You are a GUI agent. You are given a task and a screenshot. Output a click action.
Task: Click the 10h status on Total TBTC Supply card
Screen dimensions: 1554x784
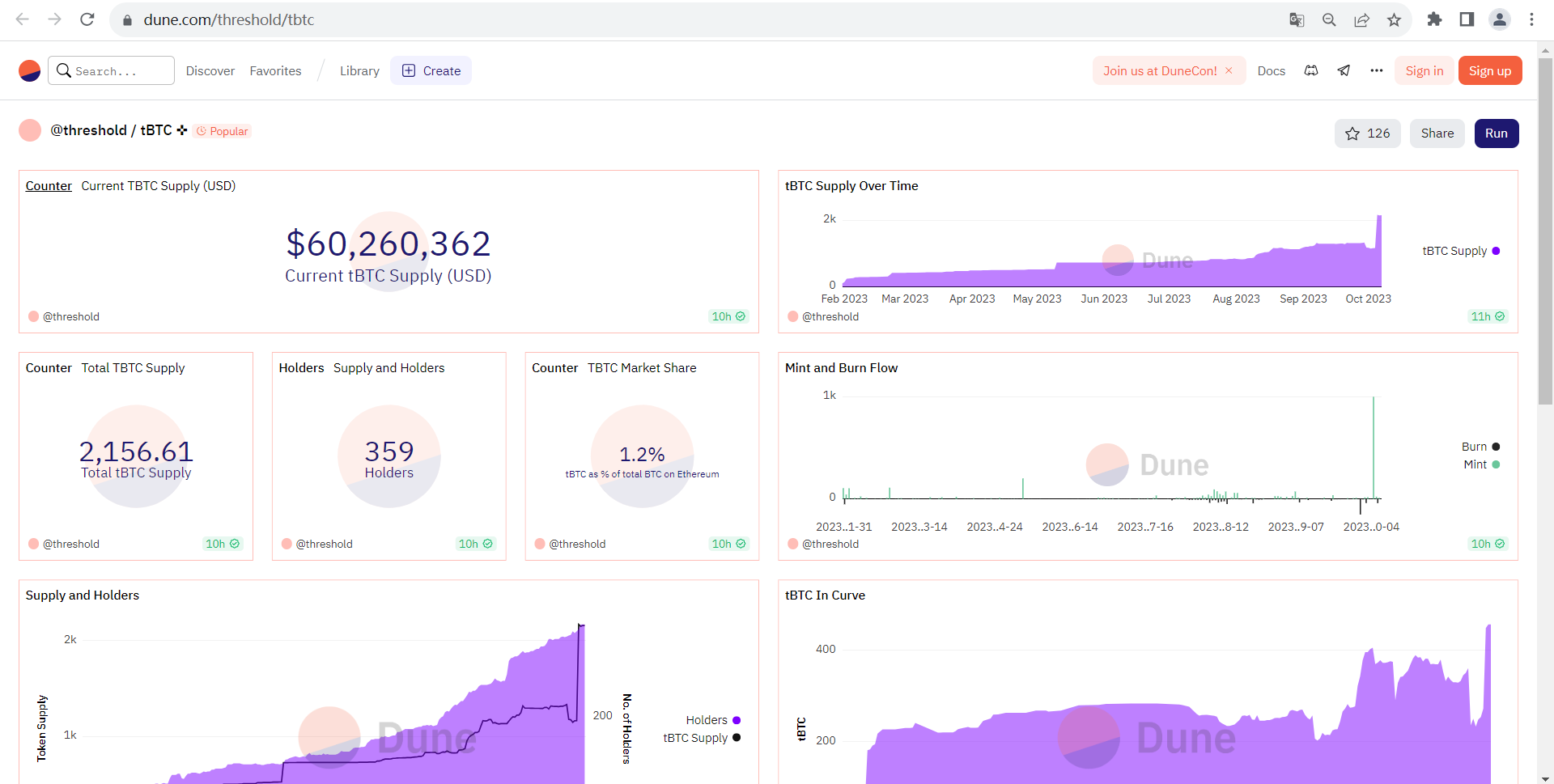(x=223, y=544)
